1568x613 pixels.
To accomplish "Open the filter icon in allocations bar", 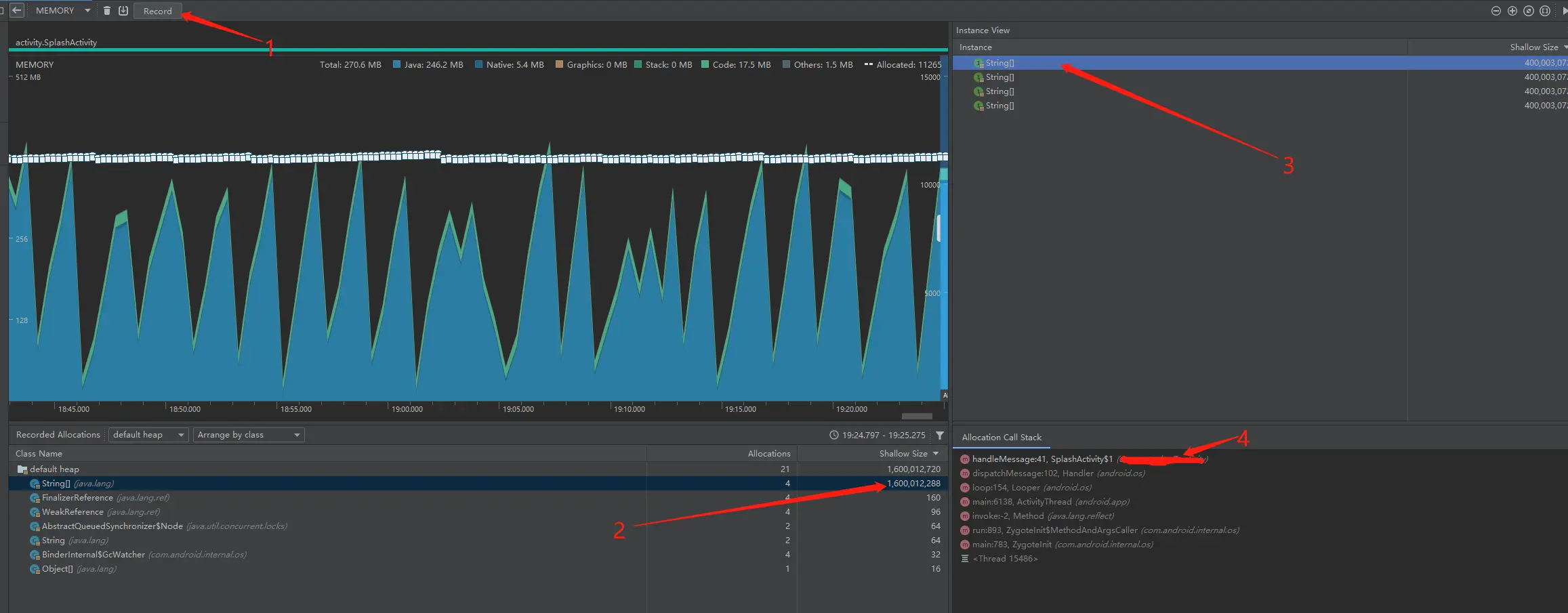I will pyautogui.click(x=940, y=435).
